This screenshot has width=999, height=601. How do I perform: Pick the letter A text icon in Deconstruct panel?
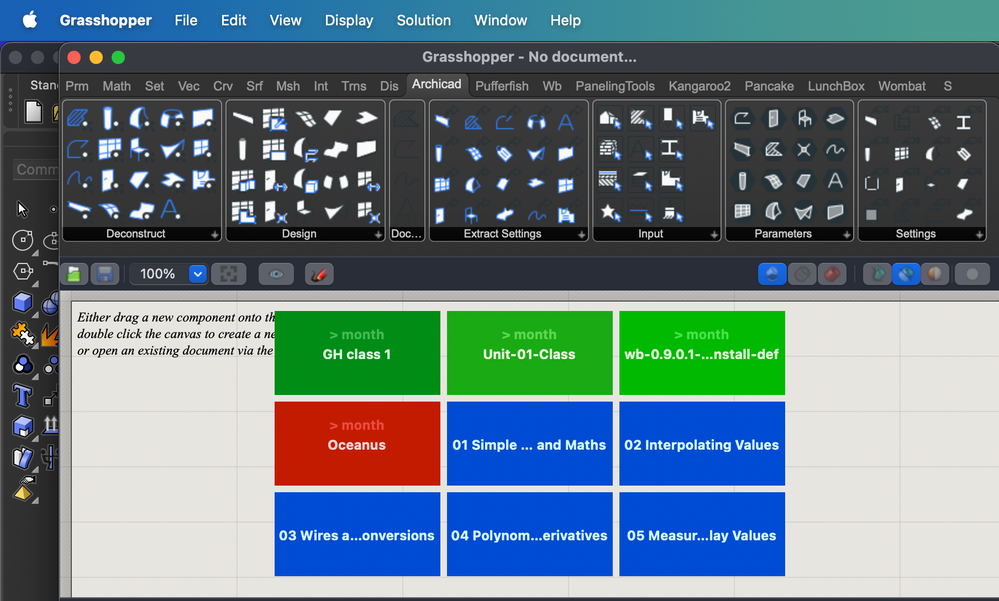[170, 209]
